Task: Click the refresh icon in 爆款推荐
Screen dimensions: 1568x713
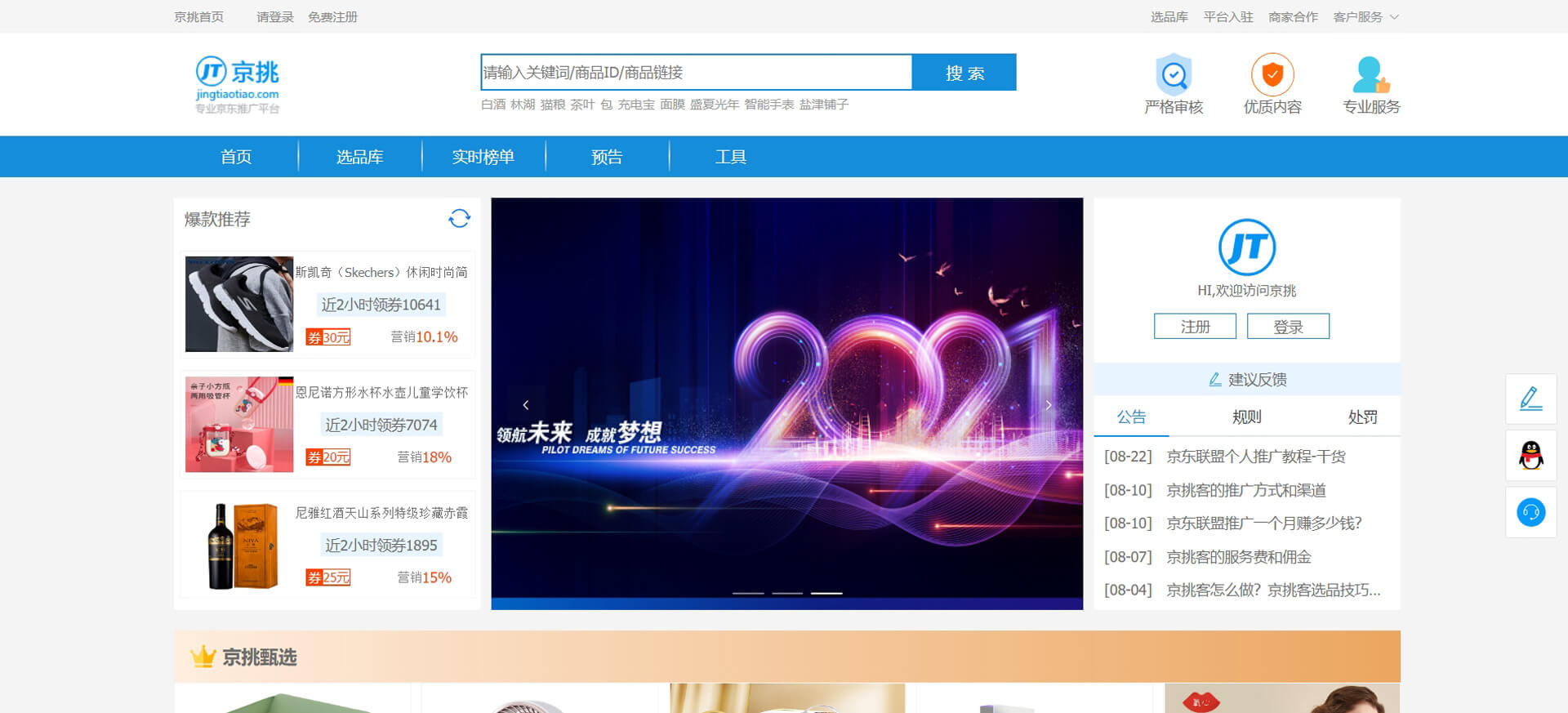Action: click(x=459, y=219)
